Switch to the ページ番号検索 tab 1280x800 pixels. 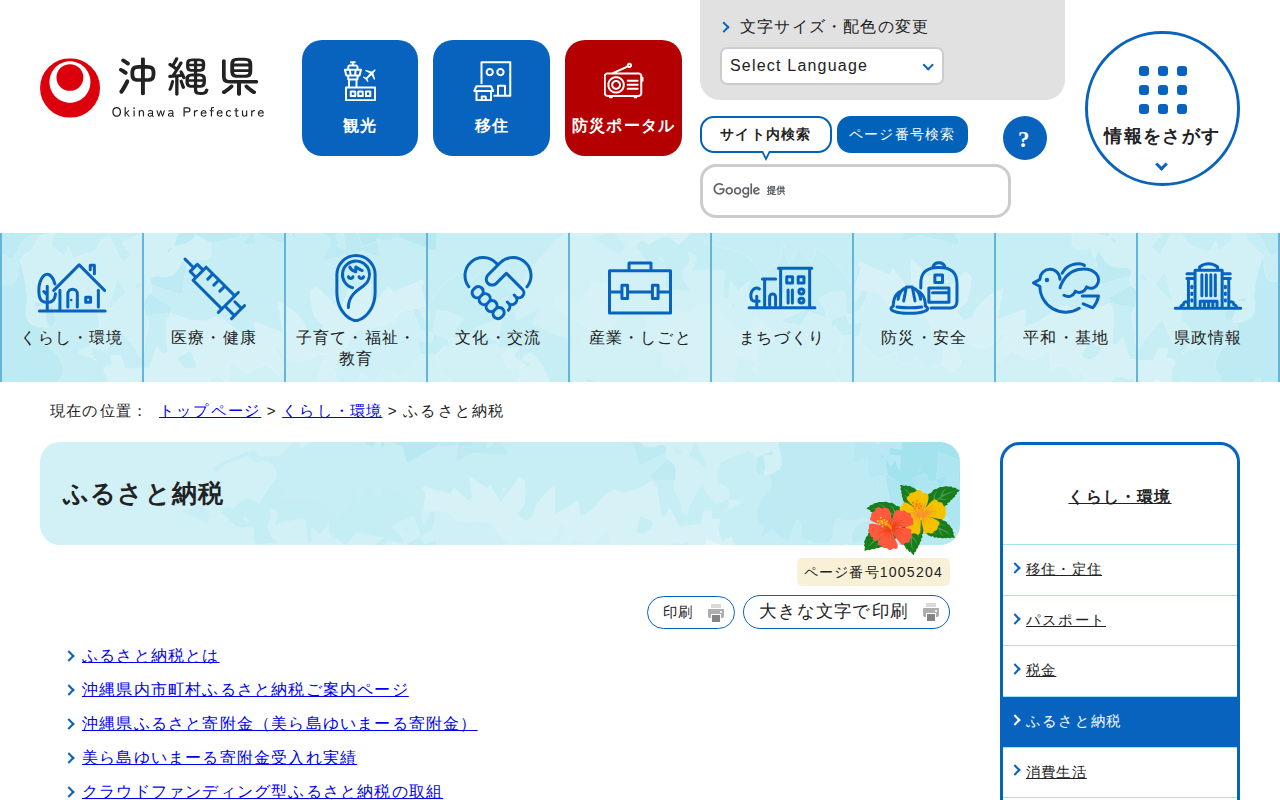(902, 135)
